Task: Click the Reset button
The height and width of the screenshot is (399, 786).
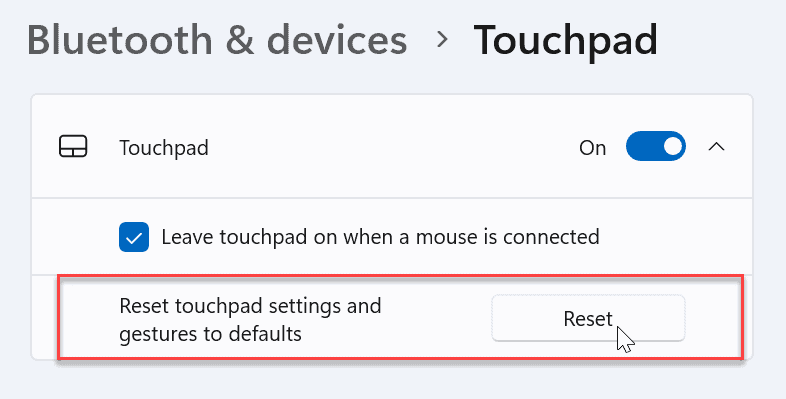Action: pos(588,318)
